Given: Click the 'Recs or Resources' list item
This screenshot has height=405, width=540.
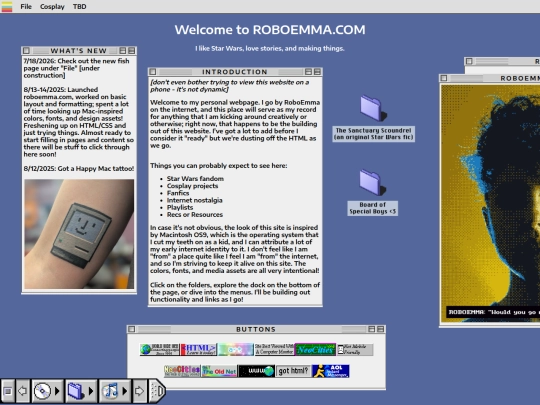Looking at the screenshot, I should tap(195, 215).
